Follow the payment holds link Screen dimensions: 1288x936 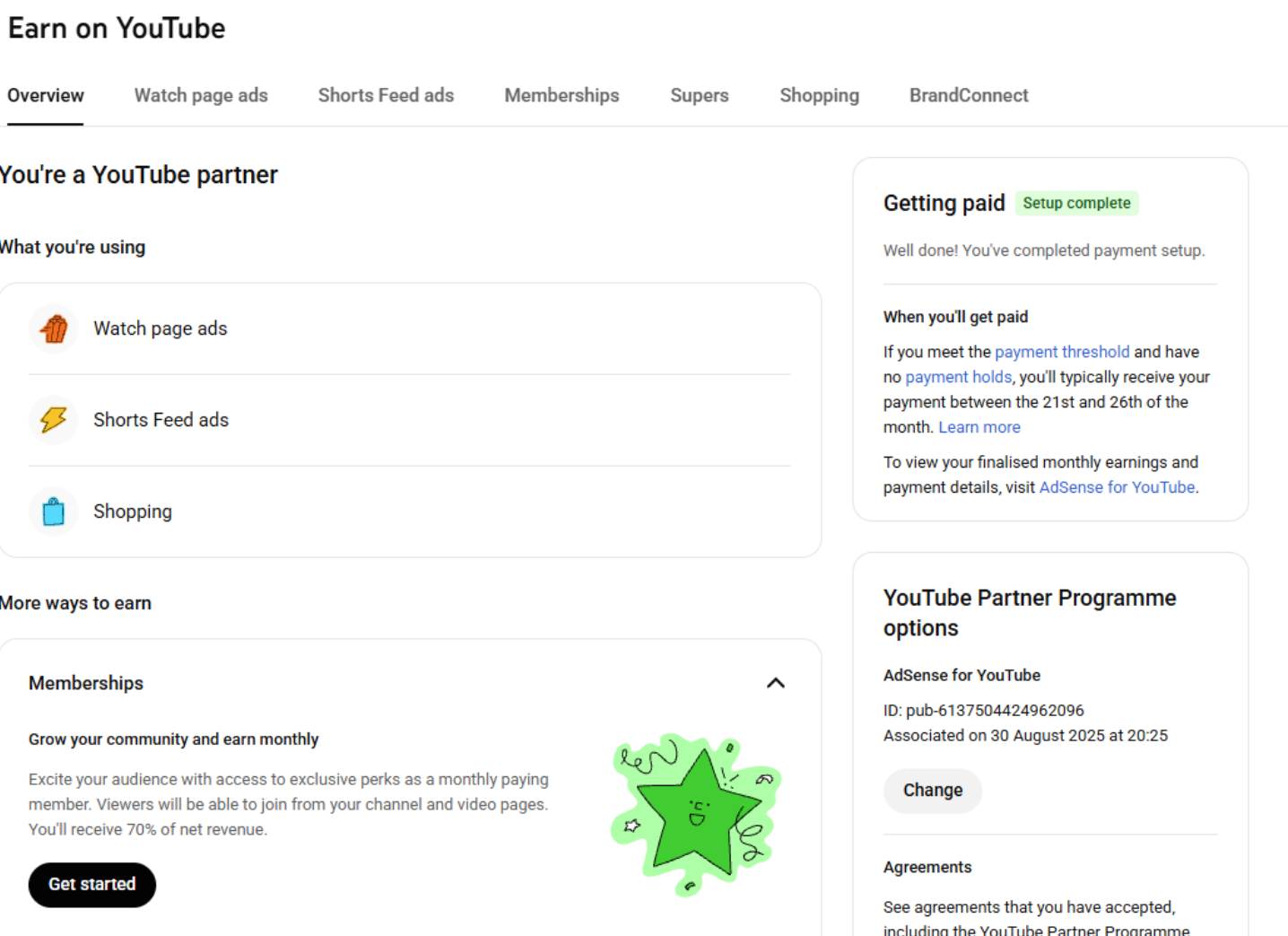[x=958, y=377]
